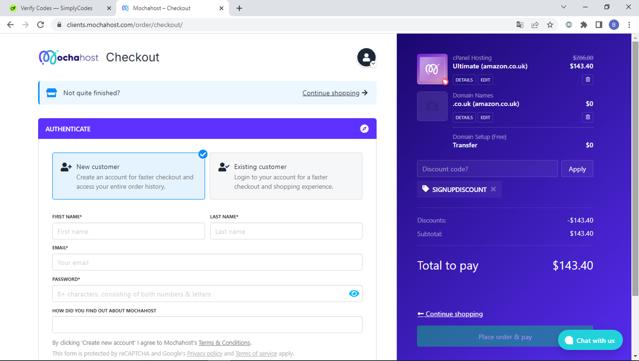Click the share page icon

[x=535, y=25]
